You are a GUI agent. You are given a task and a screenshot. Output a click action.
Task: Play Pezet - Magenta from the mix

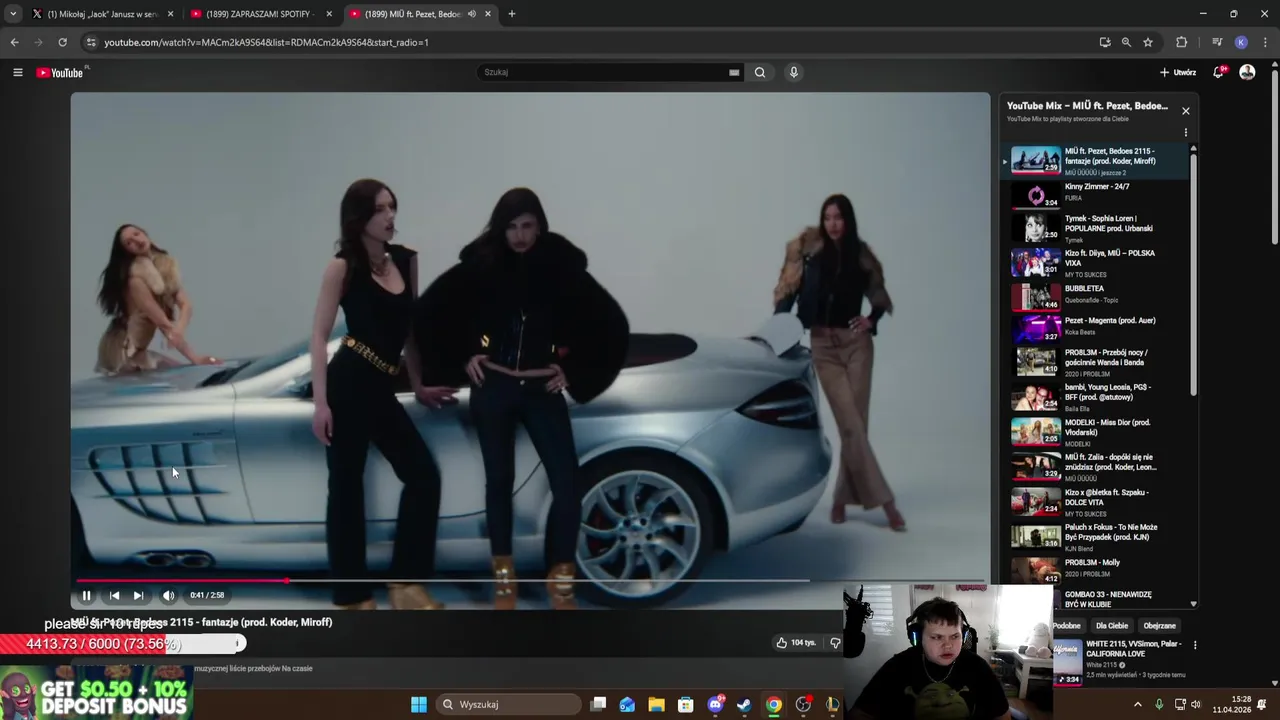coord(1096,329)
